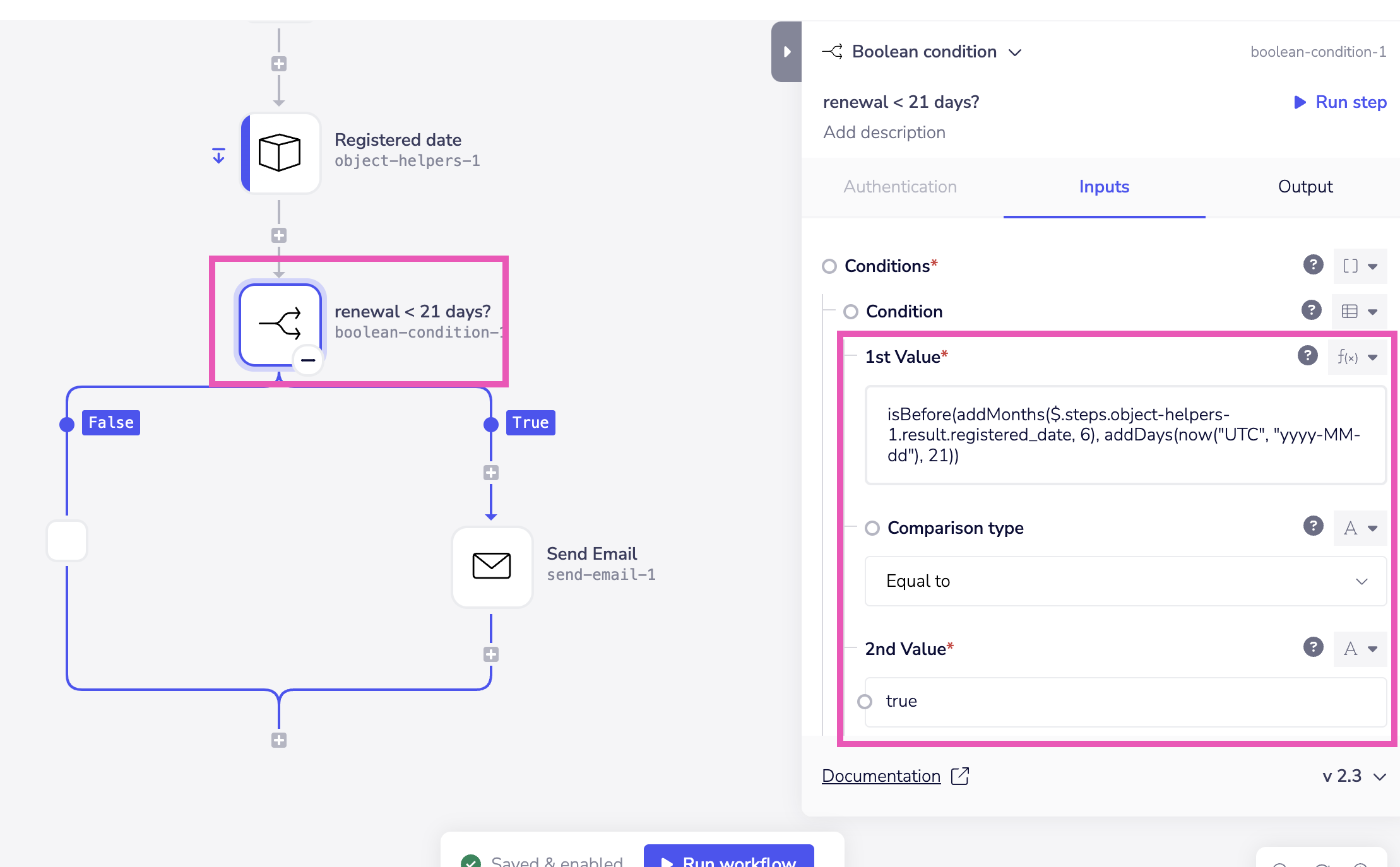
Task: Switch to the Output tab
Action: pyautogui.click(x=1305, y=187)
